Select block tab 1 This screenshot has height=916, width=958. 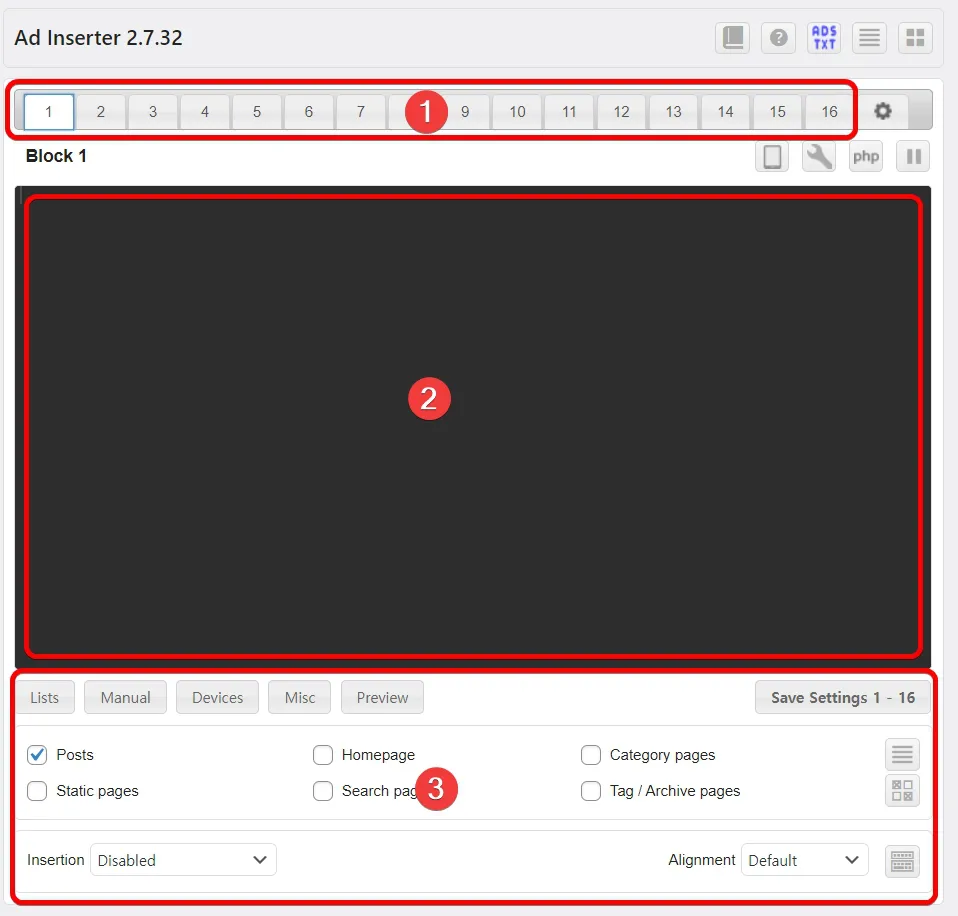[49, 112]
